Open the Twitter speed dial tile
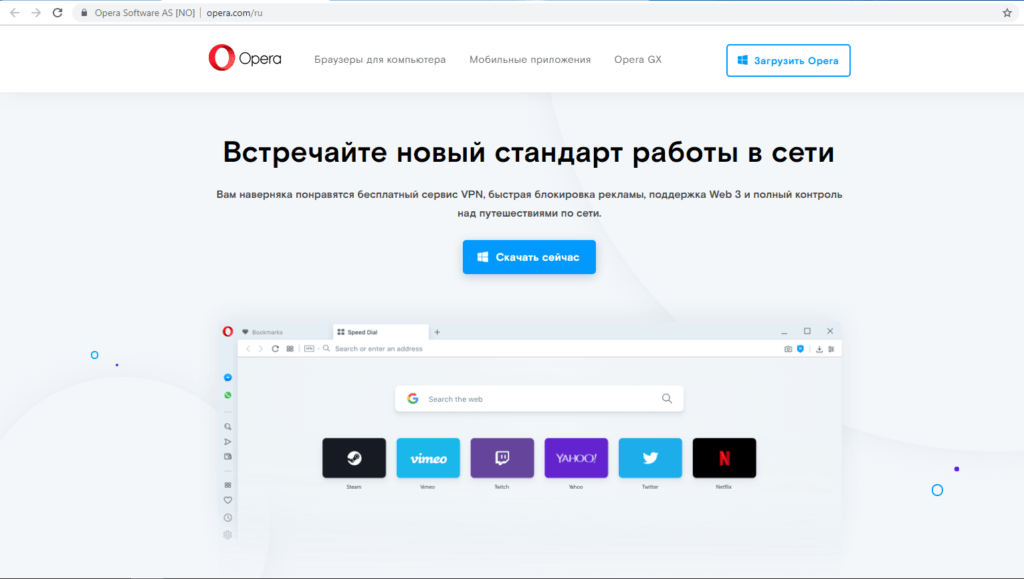Viewport: 1024px width, 579px height. click(650, 458)
